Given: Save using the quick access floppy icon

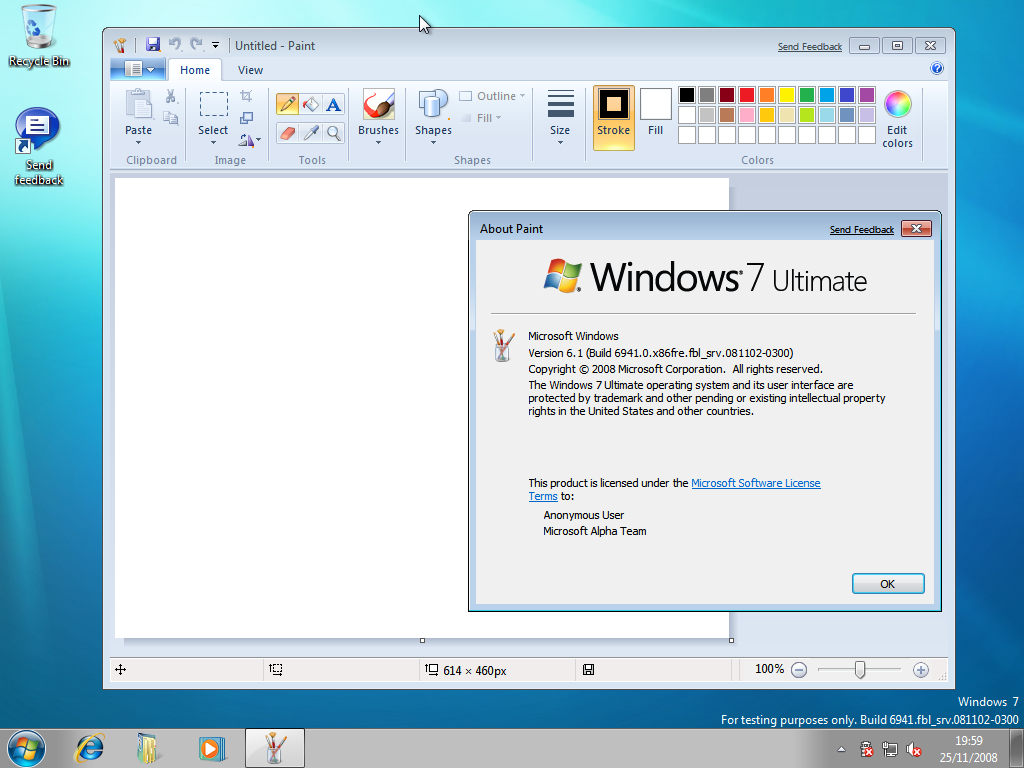Looking at the screenshot, I should point(153,44).
